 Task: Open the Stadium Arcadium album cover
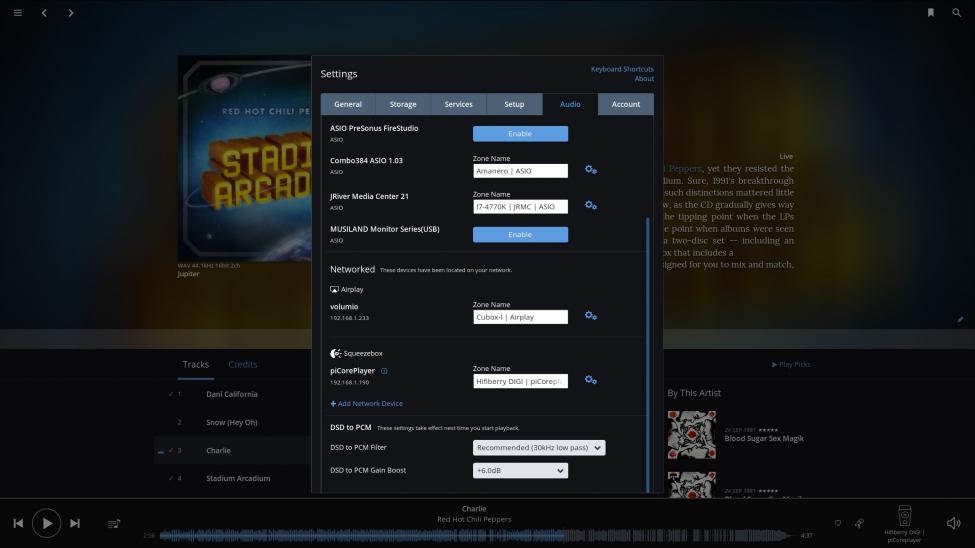point(244,159)
